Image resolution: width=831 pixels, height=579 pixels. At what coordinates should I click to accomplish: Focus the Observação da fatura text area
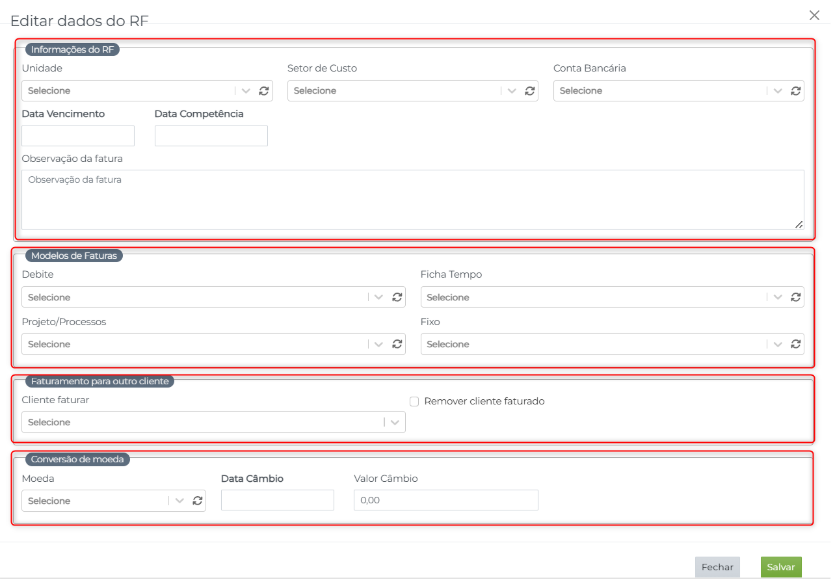click(413, 200)
